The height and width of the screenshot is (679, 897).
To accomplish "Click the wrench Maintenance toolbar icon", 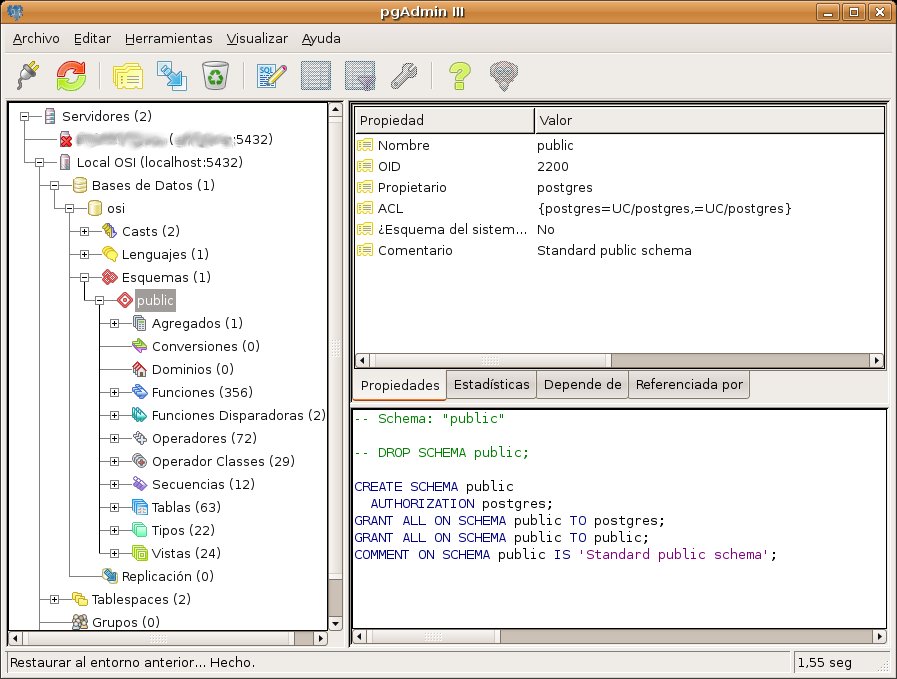I will coord(402,75).
